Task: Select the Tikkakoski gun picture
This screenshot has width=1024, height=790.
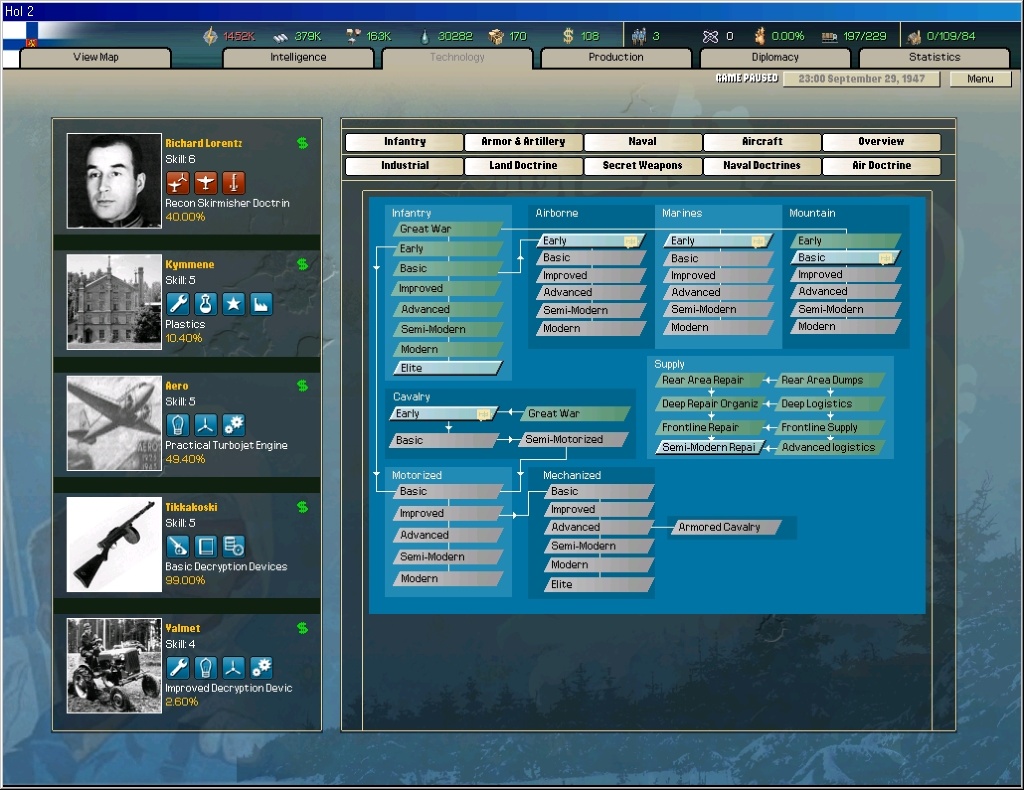Action: pyautogui.click(x=114, y=545)
